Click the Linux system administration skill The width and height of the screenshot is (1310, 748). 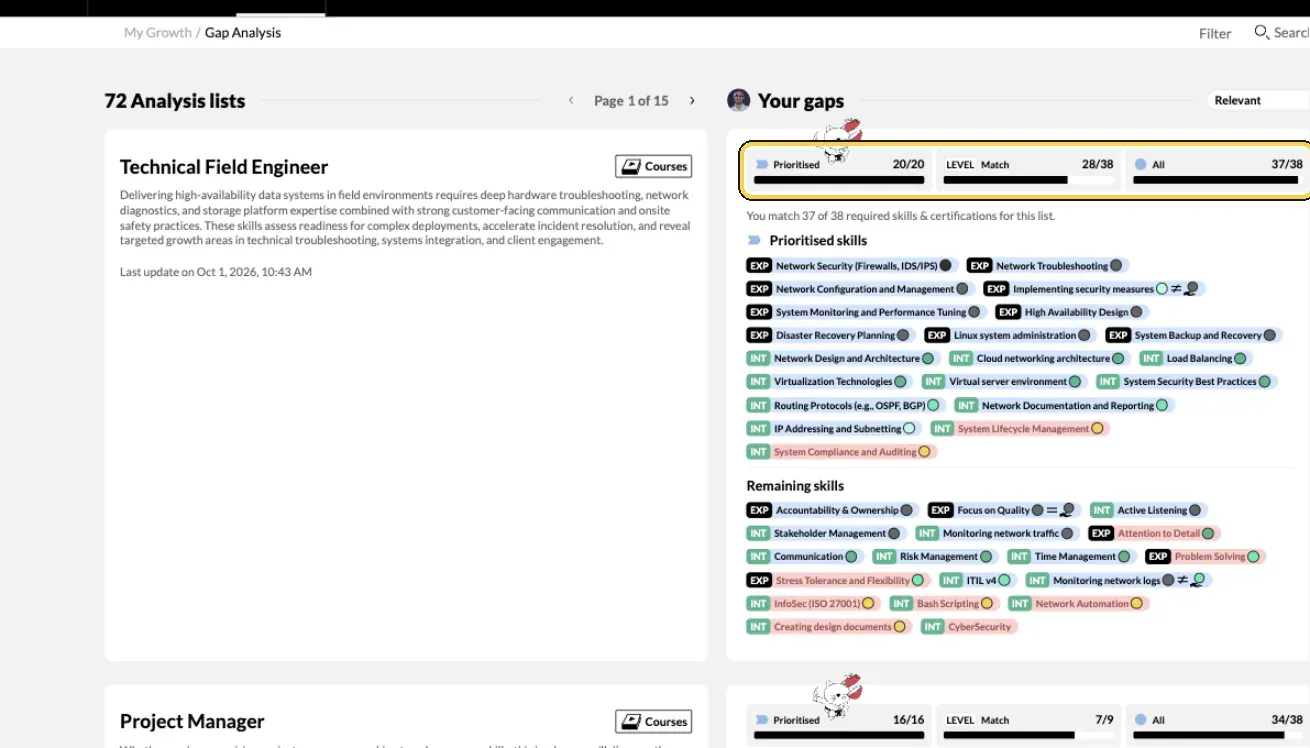coord(1010,336)
